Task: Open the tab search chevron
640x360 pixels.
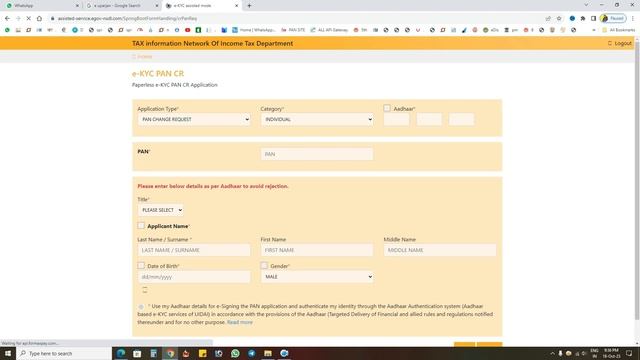Action: (586, 5)
